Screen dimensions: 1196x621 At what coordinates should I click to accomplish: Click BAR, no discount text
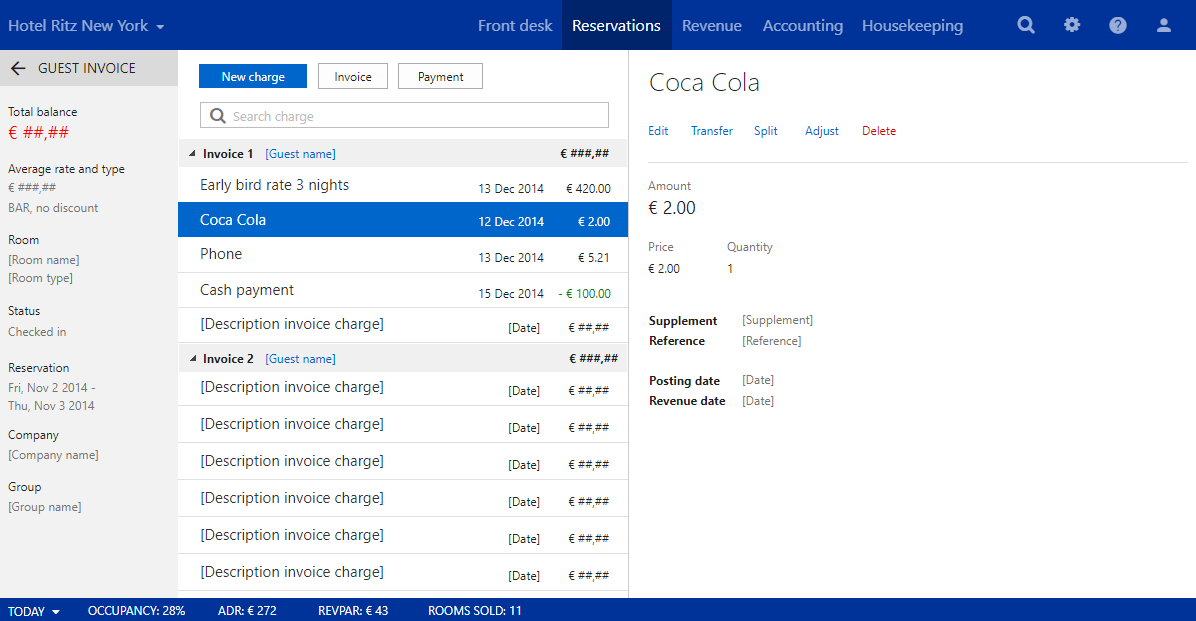pyautogui.click(x=53, y=208)
